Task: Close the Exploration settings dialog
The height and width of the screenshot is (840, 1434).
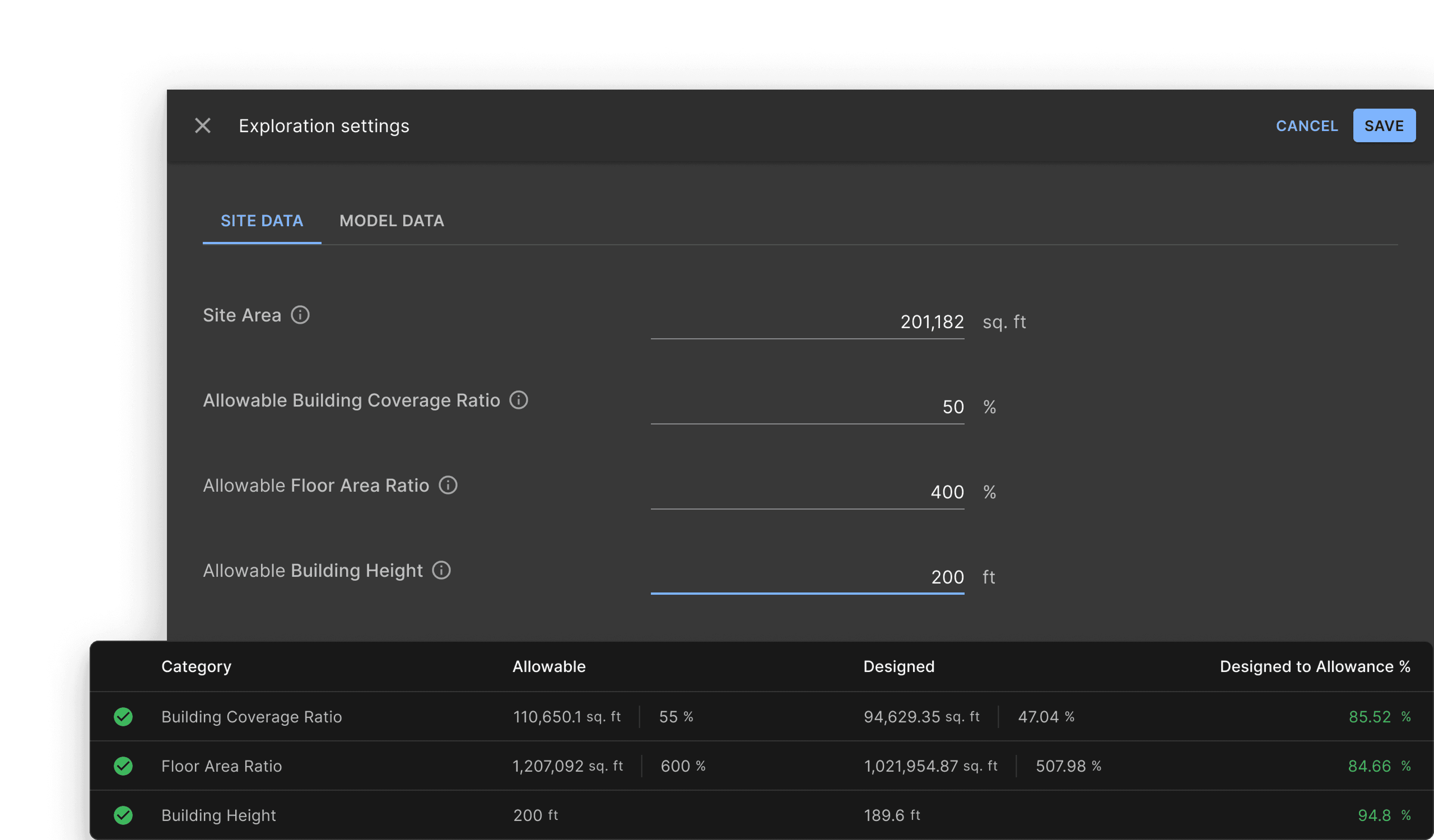Action: (203, 126)
